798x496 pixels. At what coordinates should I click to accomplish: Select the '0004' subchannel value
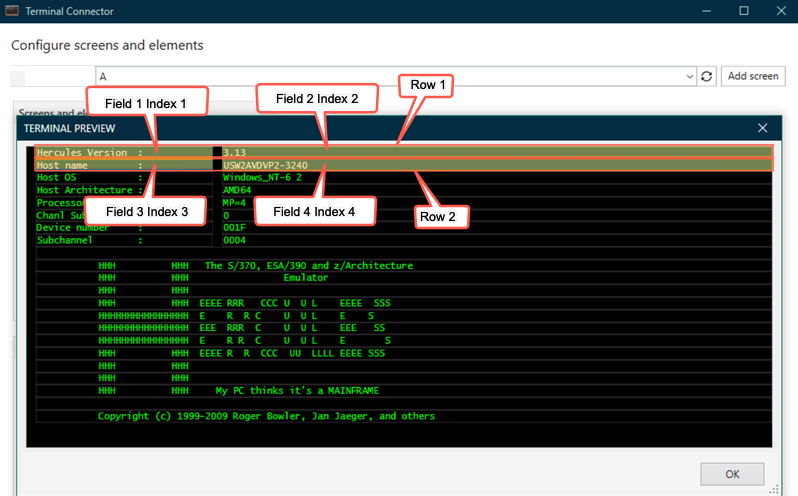click(497, 240)
